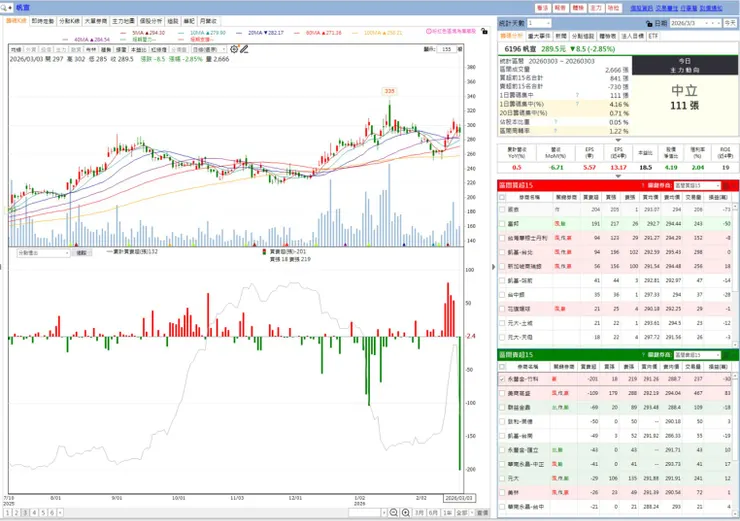Toggle the lock icon above the chart
Image resolution: width=740 pixels, height=521 pixels.
click(x=484, y=31)
